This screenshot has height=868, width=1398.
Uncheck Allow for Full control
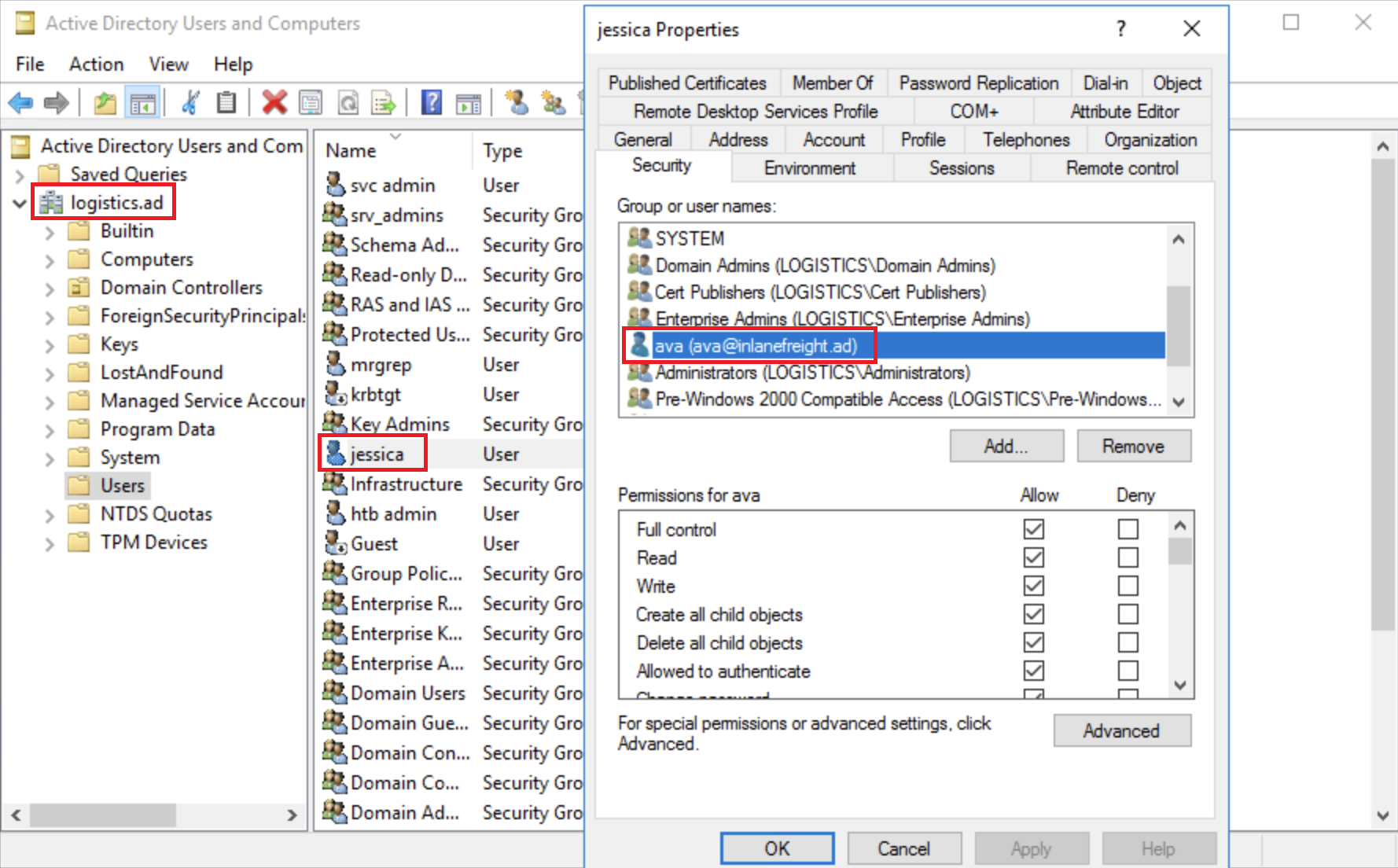(x=1033, y=529)
